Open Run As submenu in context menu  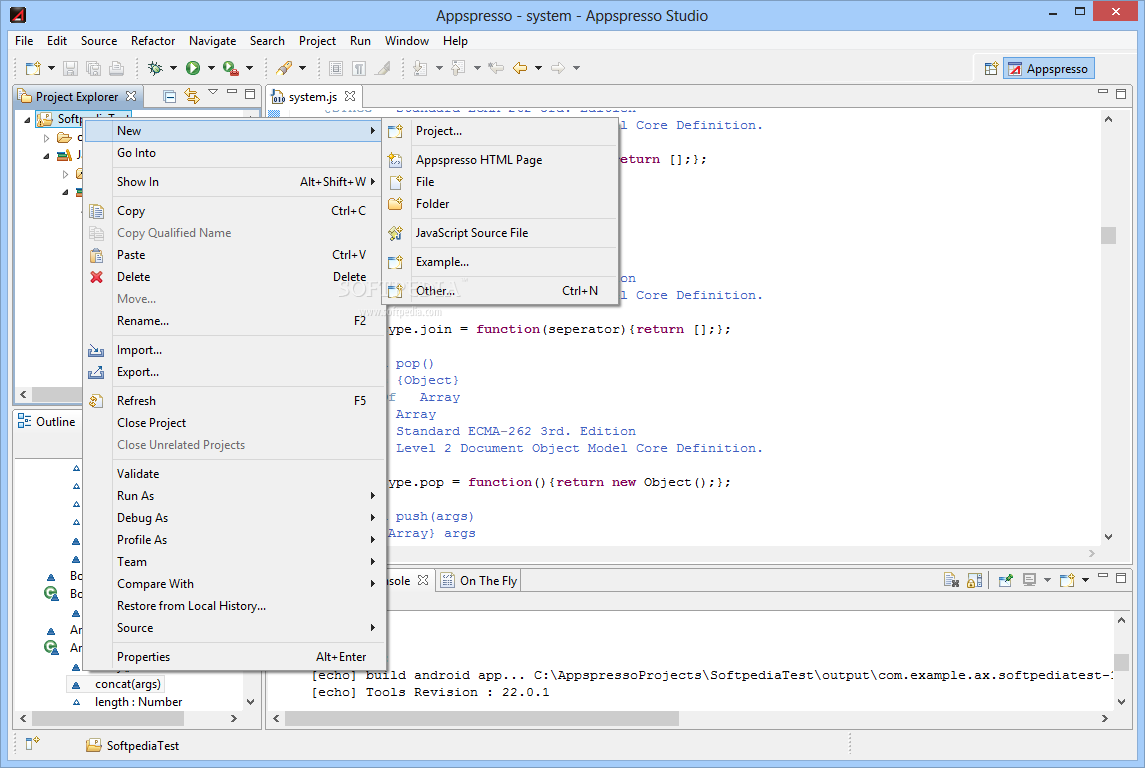pos(234,496)
